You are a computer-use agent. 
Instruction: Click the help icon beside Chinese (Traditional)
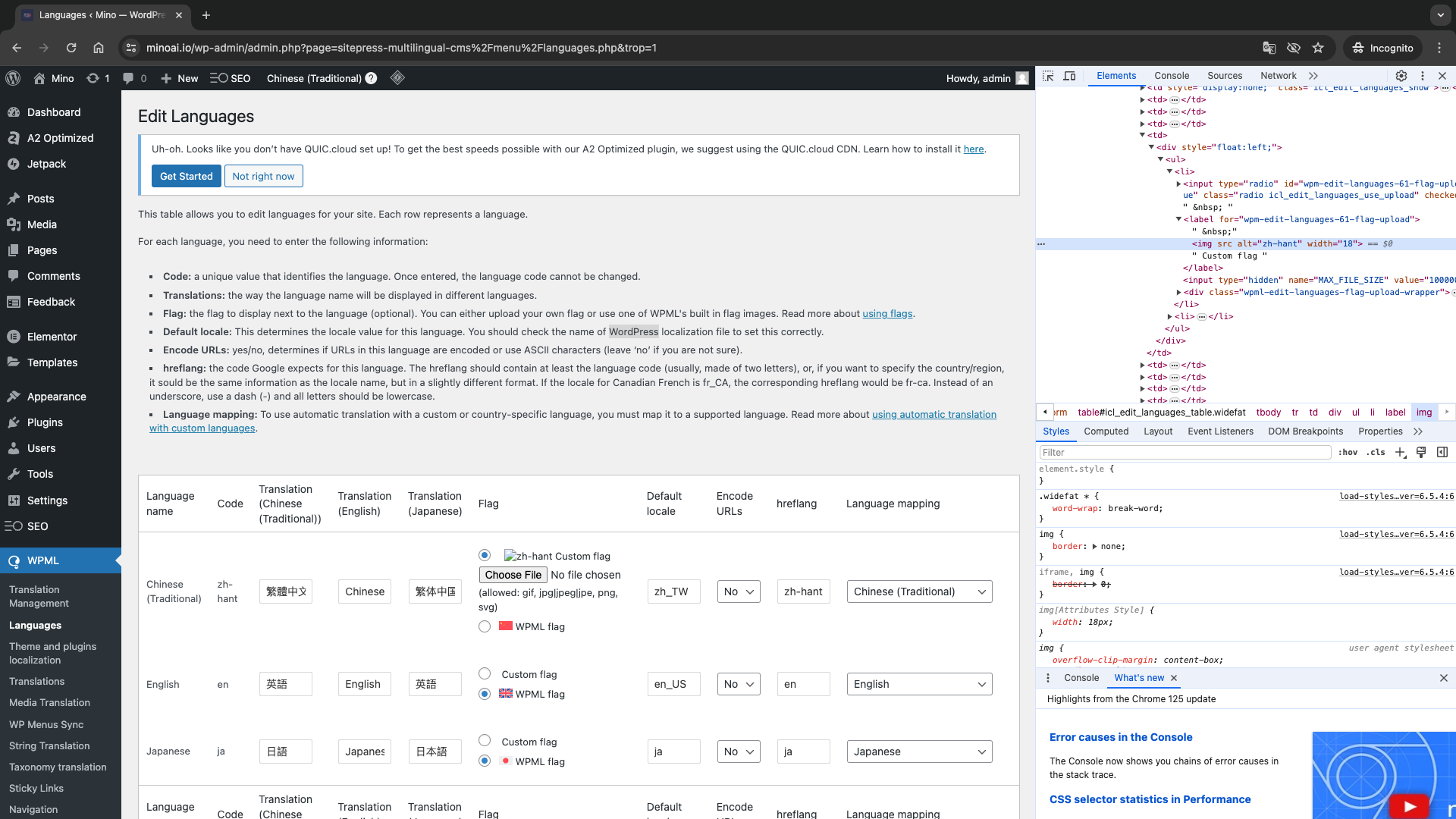tap(371, 78)
